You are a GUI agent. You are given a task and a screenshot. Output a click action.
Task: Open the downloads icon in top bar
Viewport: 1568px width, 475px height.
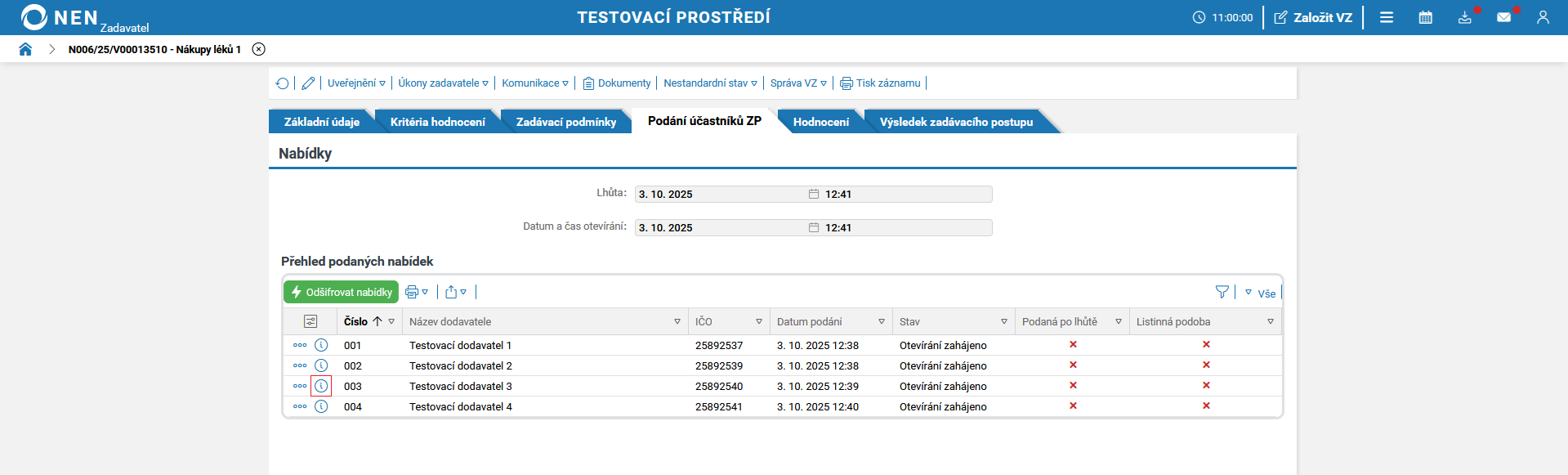1465,17
